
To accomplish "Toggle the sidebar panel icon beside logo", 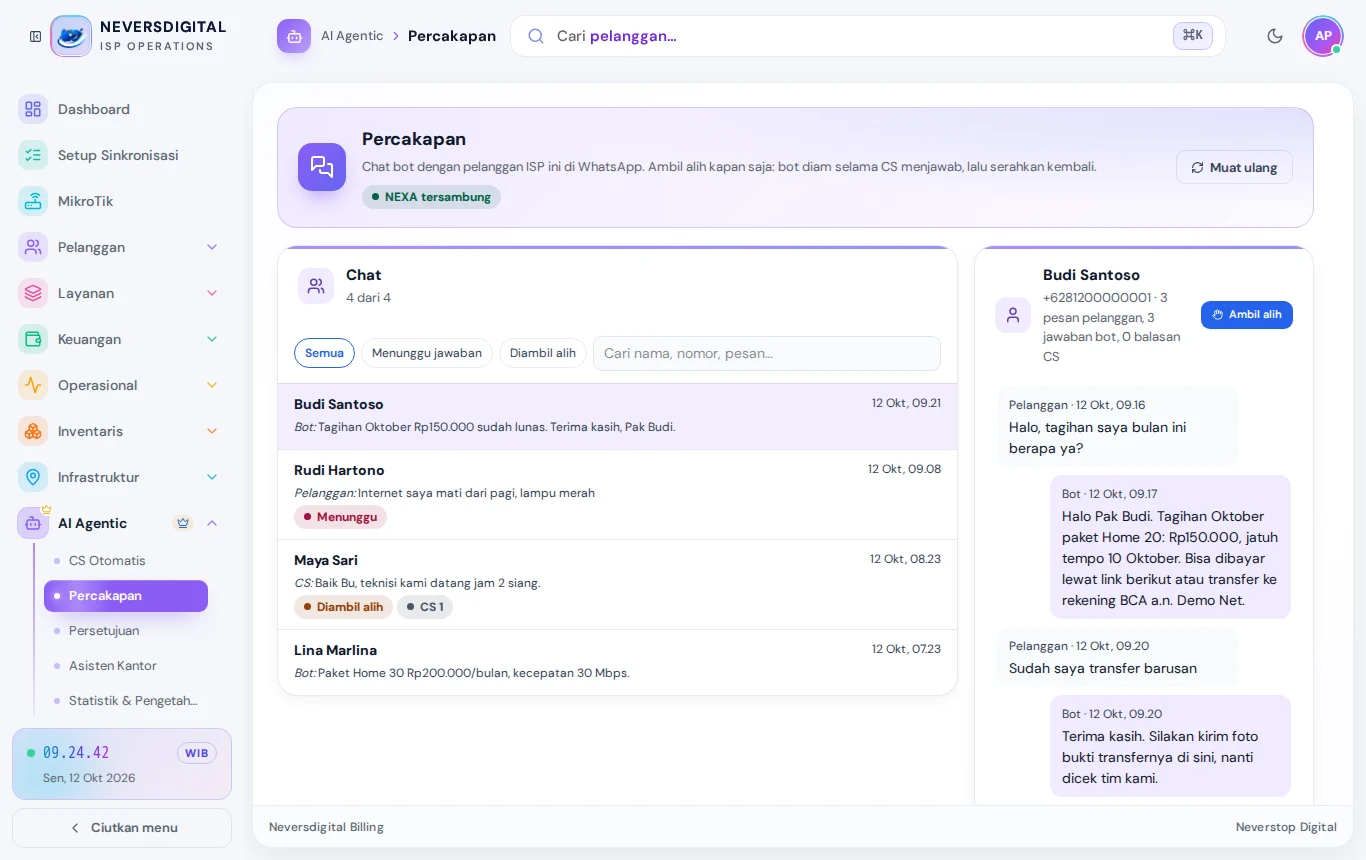I will 36,36.
